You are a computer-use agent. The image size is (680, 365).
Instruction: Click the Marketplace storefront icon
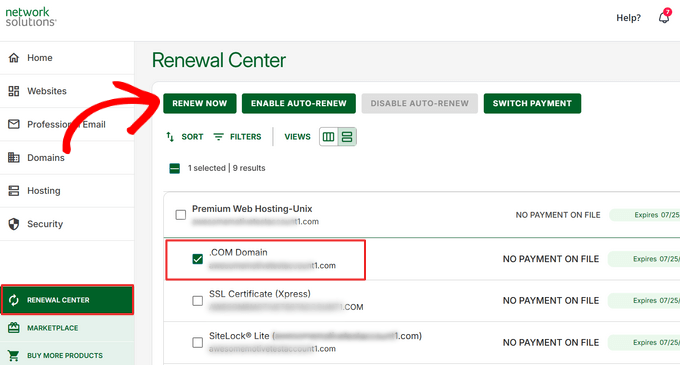click(x=14, y=328)
